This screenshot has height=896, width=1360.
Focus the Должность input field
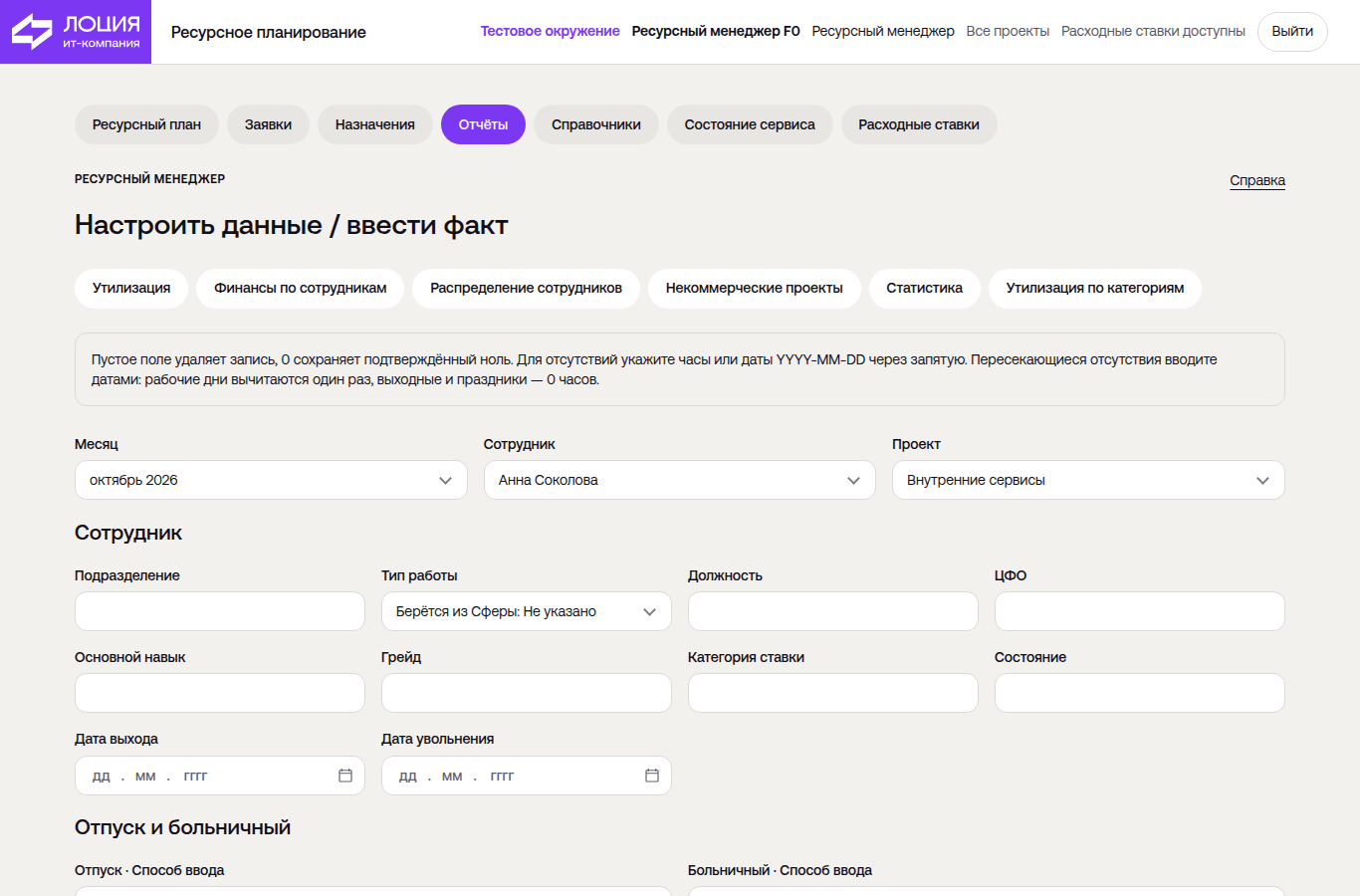click(x=833, y=611)
